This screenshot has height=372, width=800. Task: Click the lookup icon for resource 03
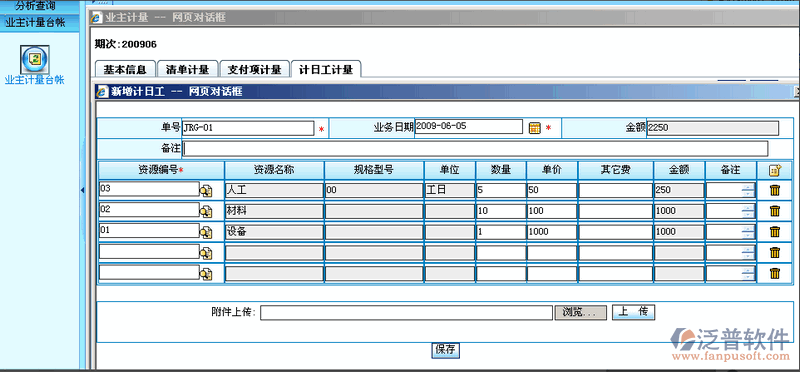click(206, 191)
